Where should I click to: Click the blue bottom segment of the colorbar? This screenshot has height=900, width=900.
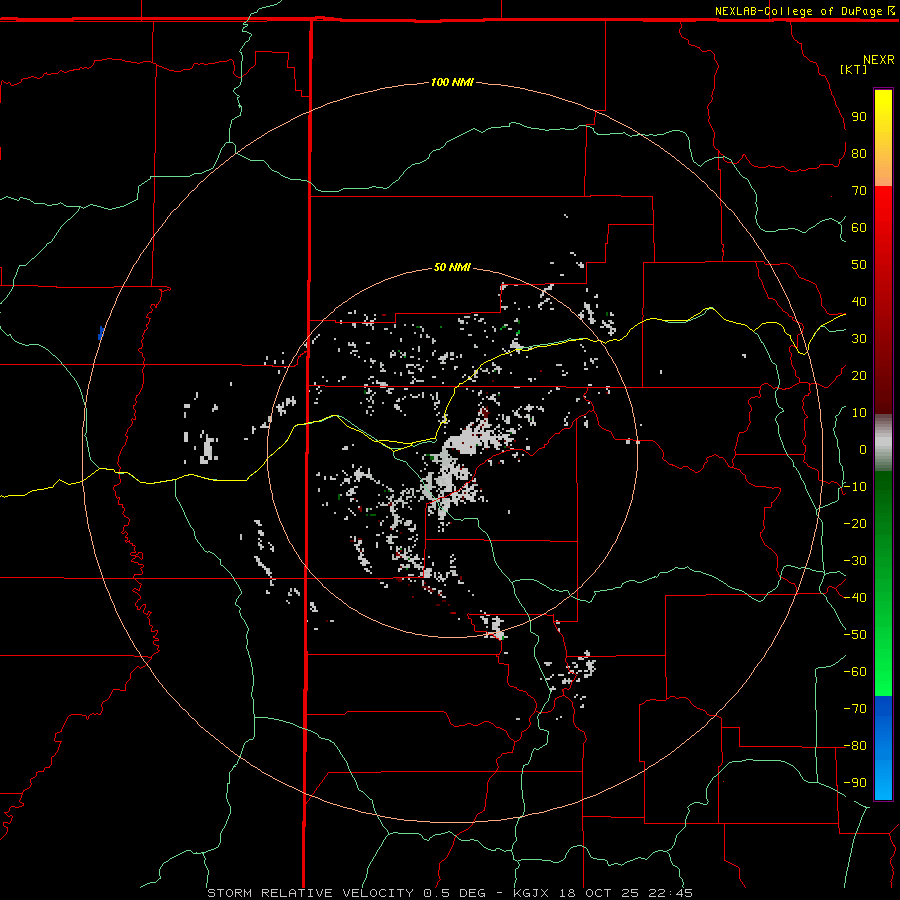pos(883,748)
